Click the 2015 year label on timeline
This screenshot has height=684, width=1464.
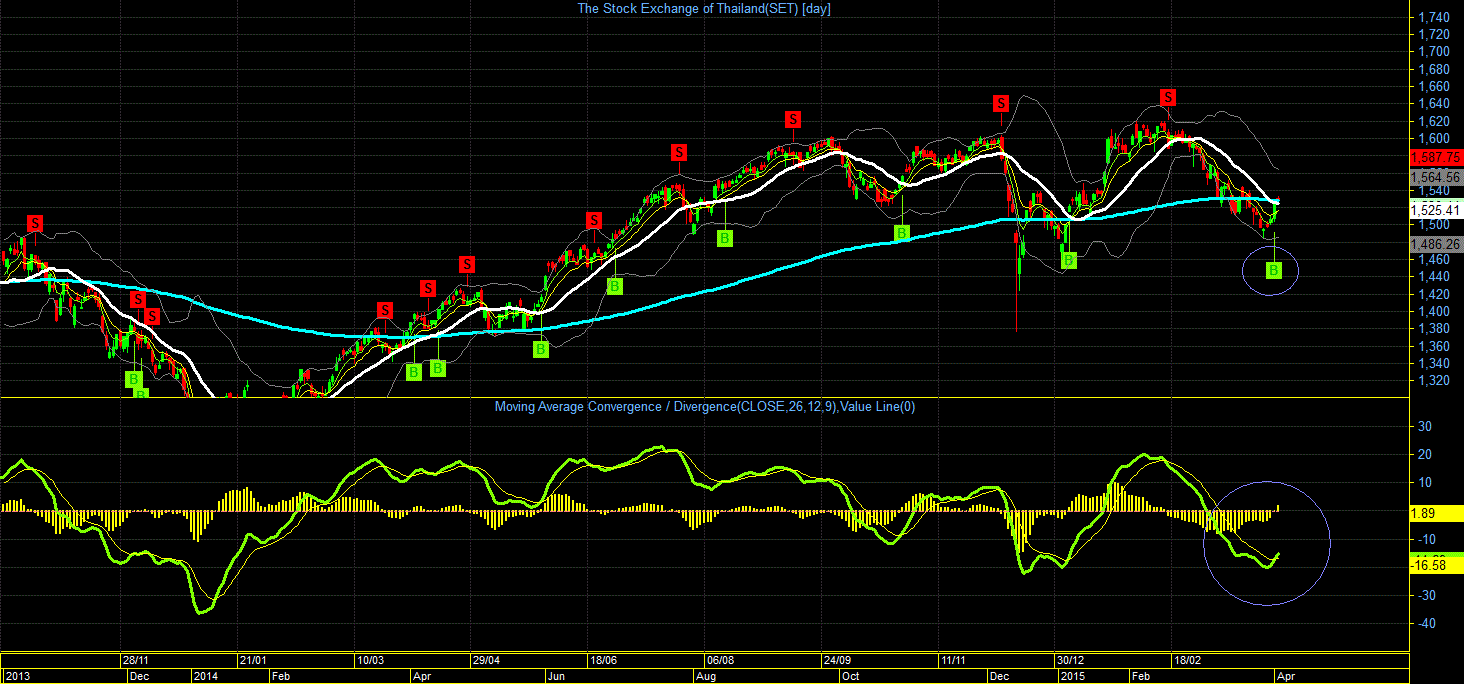coord(1071,676)
